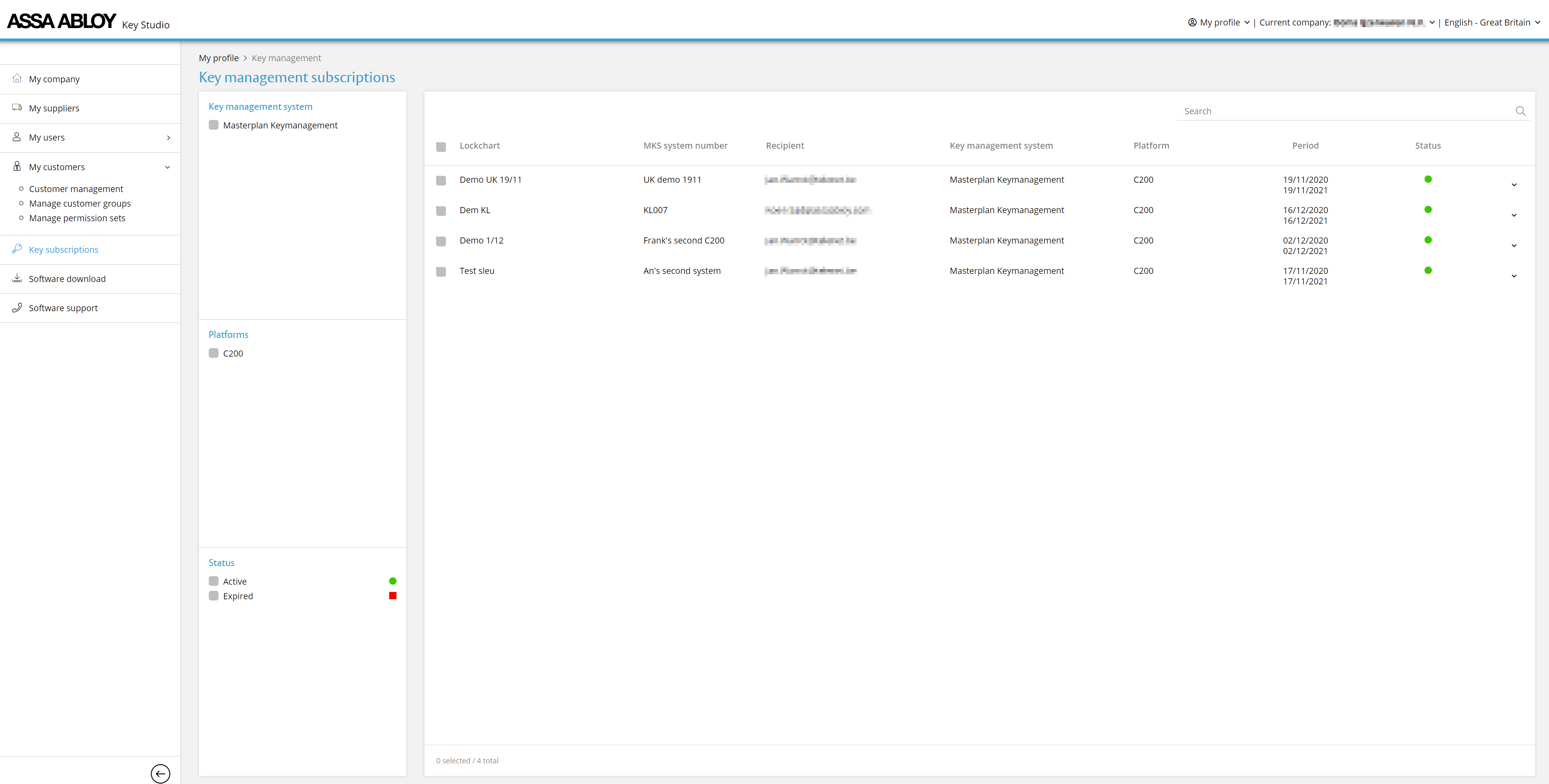Click the Key subscriptions key icon
This screenshot has width=1549, height=784.
pos(17,249)
